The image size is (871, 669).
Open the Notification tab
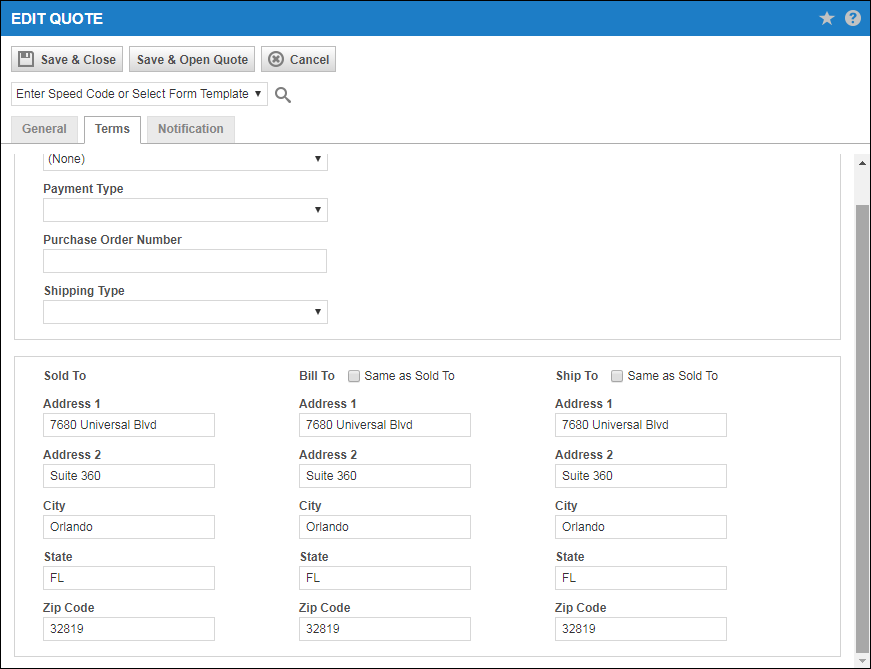click(190, 129)
